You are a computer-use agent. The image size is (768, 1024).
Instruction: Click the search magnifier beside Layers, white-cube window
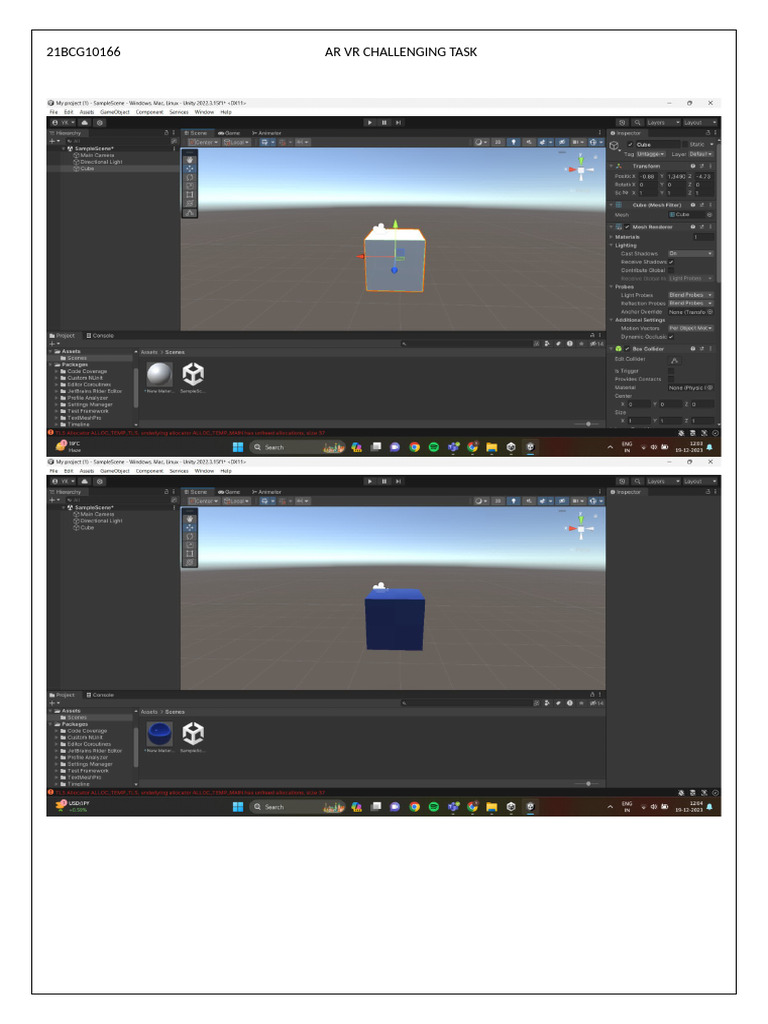click(637, 123)
